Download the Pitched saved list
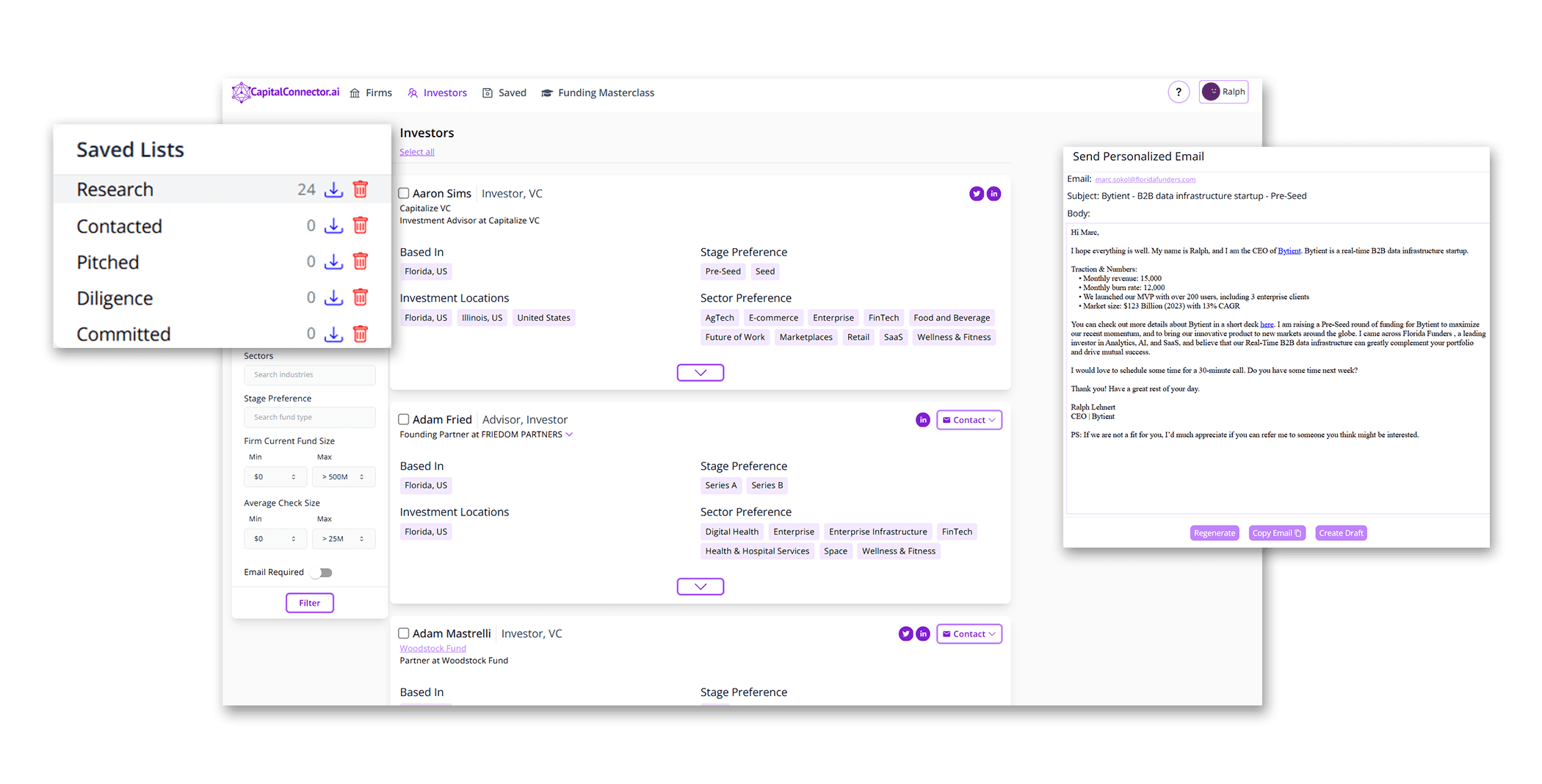This screenshot has width=1542, height=784. coord(334,261)
